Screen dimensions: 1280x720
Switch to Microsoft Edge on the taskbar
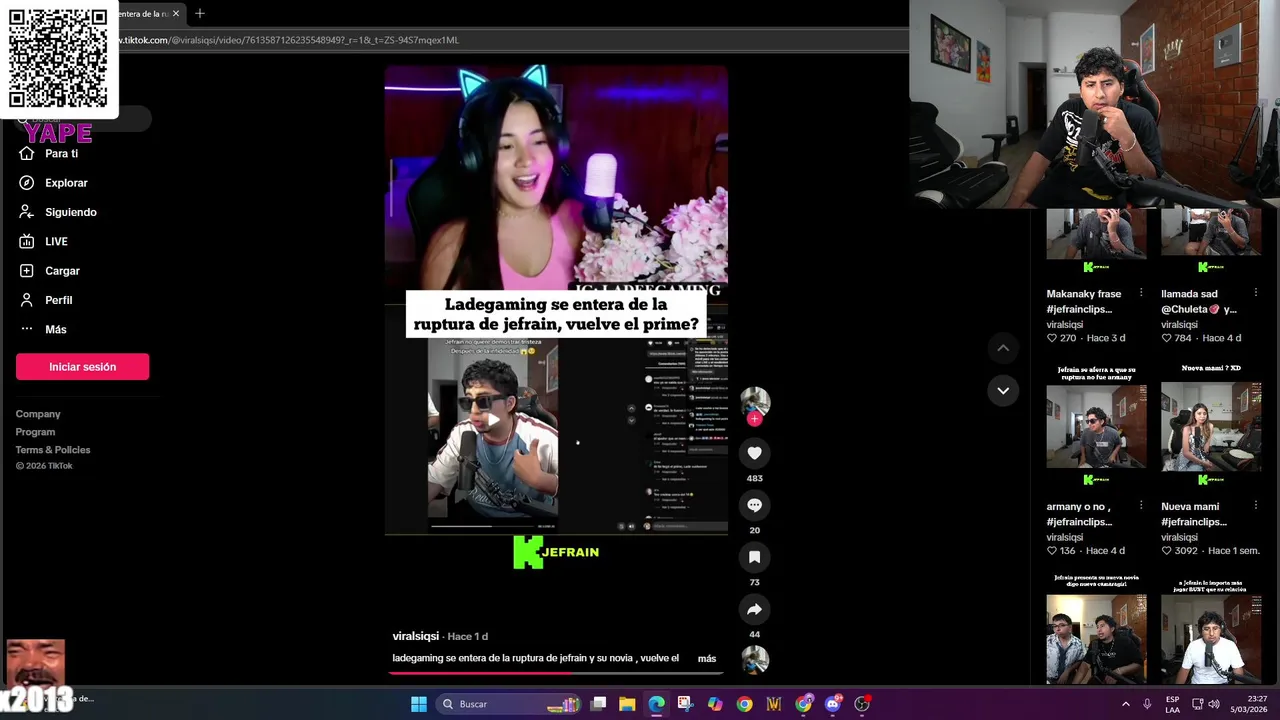point(656,704)
